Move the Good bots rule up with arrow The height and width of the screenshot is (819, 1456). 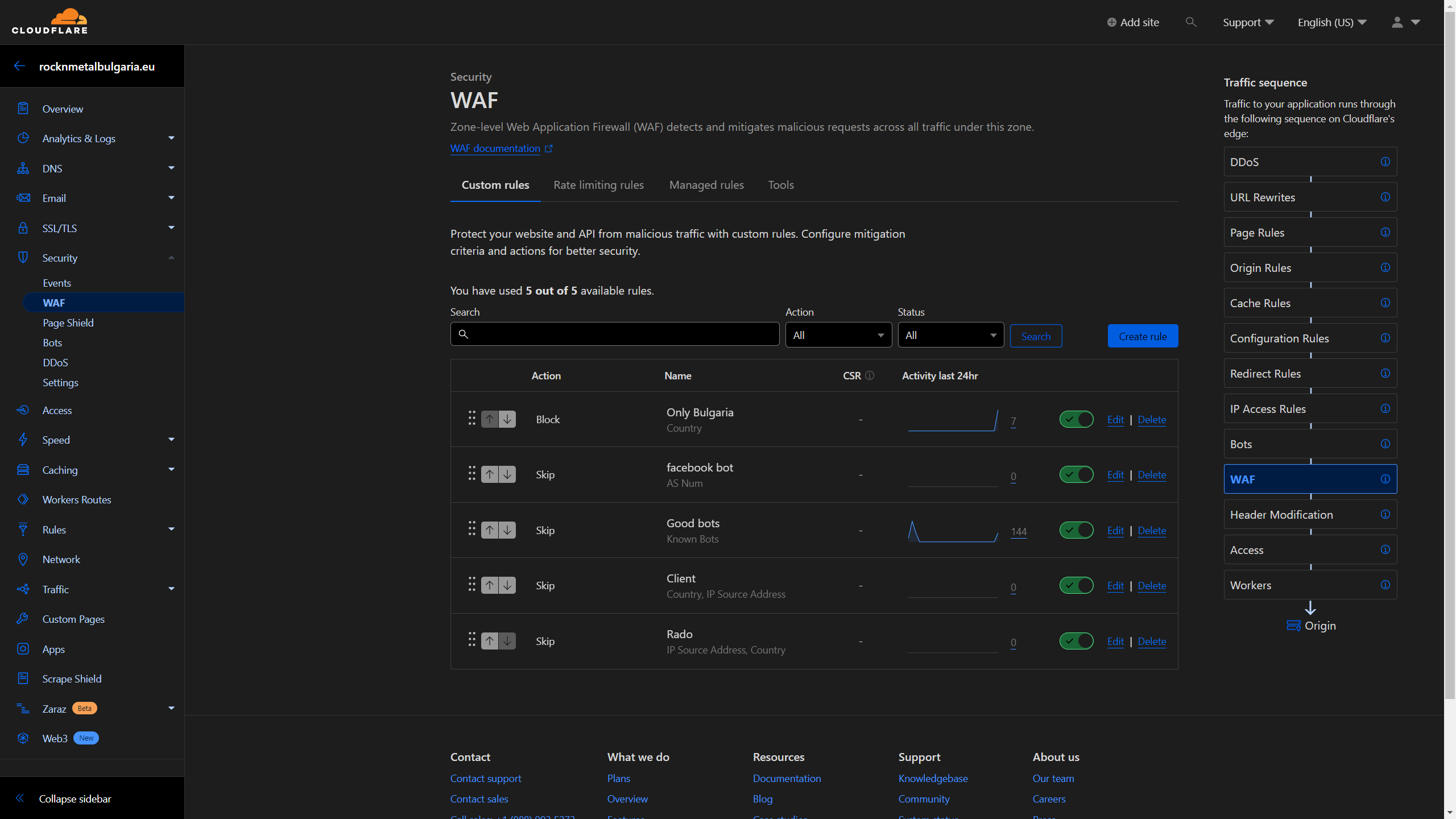point(490,530)
